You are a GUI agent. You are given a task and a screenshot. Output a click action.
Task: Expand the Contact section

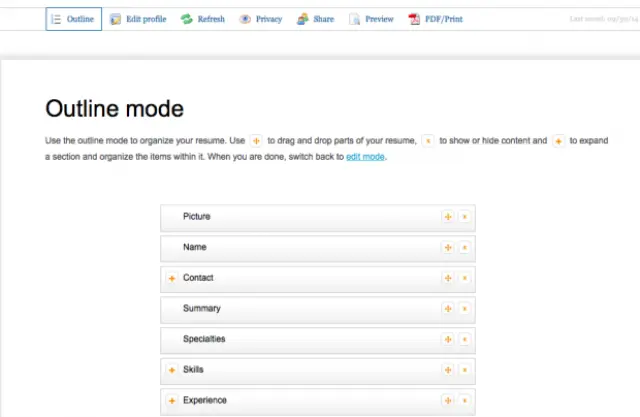tap(172, 278)
